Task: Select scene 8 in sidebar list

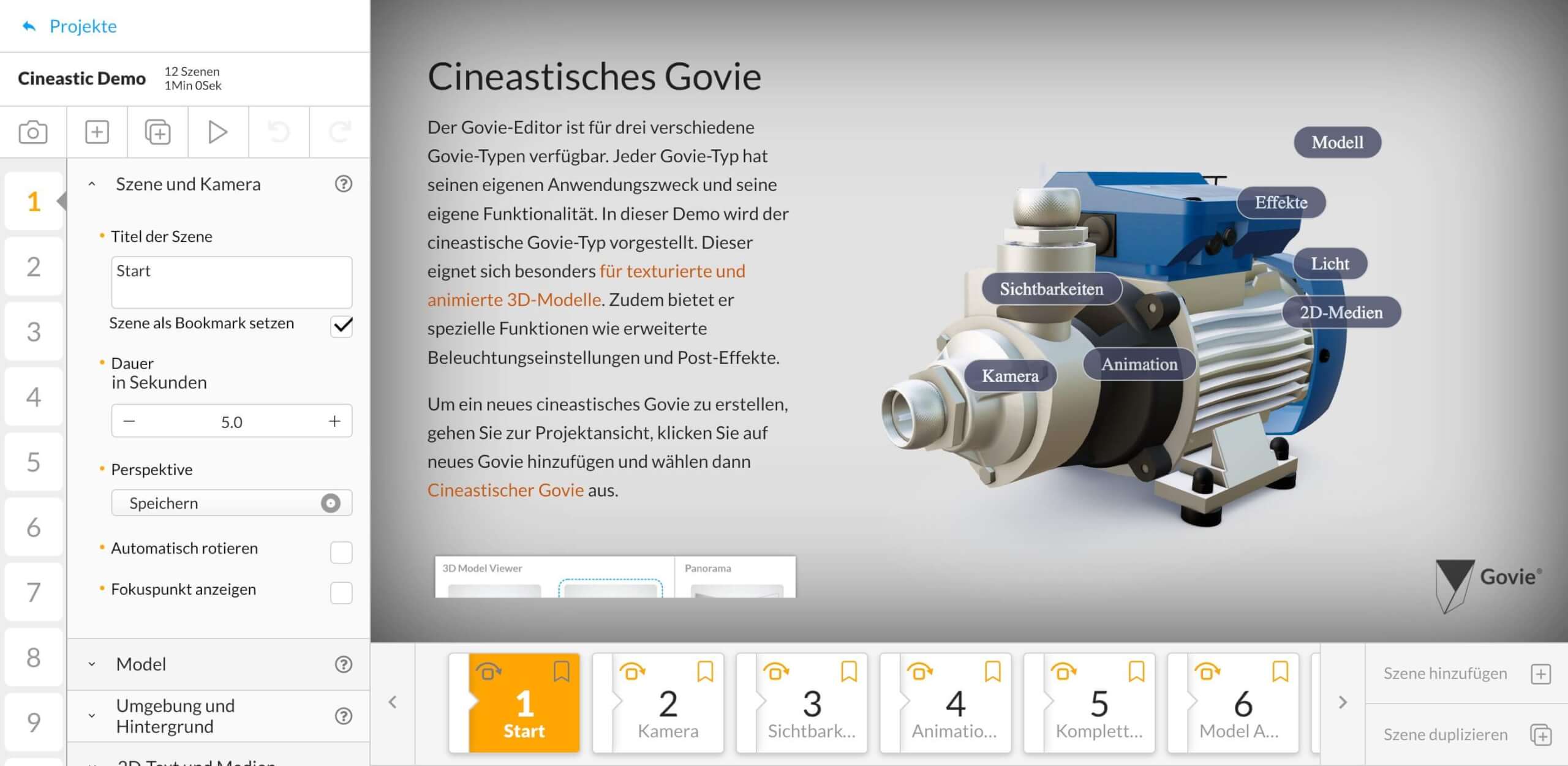Action: [x=34, y=657]
